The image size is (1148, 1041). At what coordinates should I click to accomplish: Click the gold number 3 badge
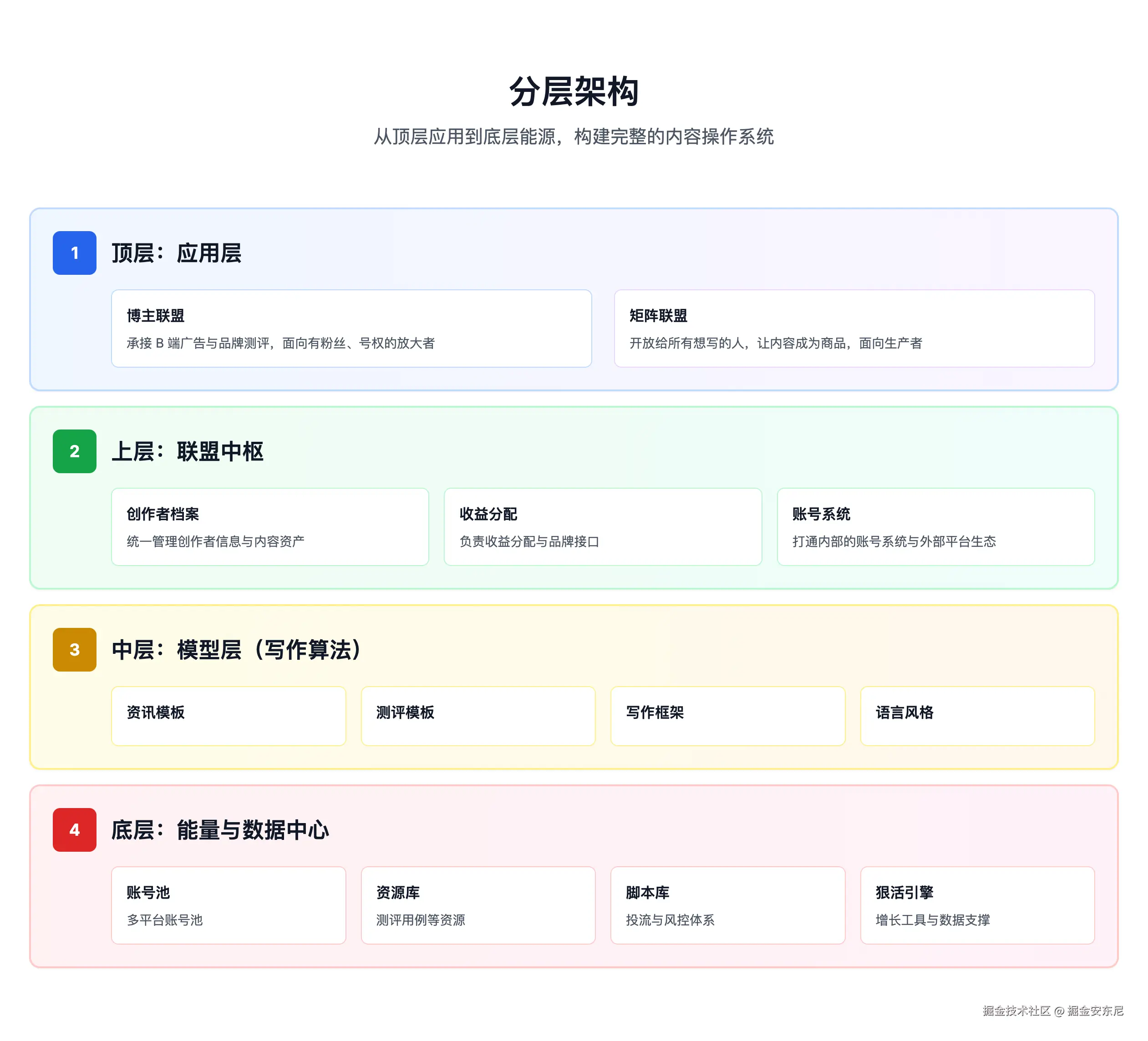click(75, 649)
